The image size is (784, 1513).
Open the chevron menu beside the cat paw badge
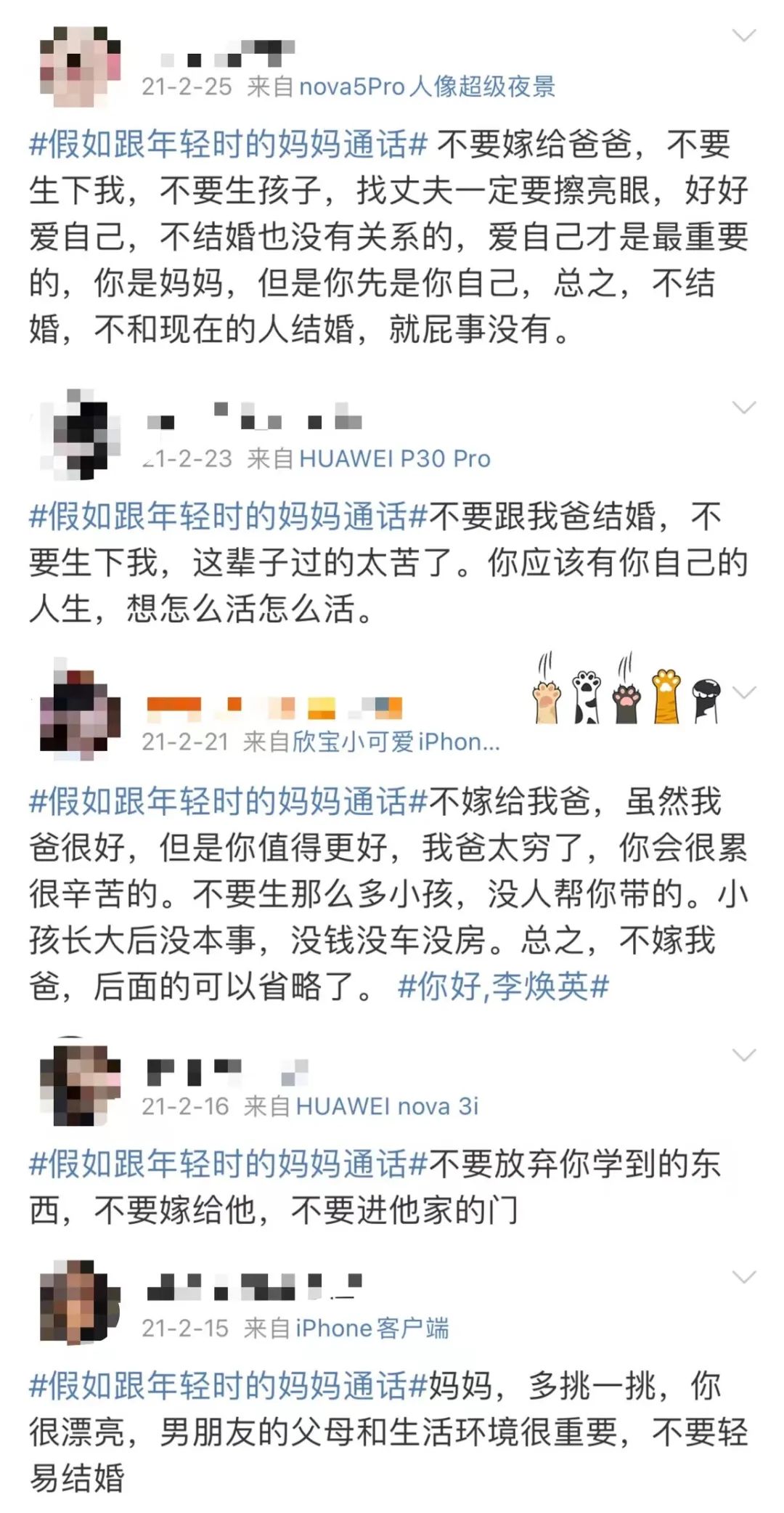coord(745,691)
